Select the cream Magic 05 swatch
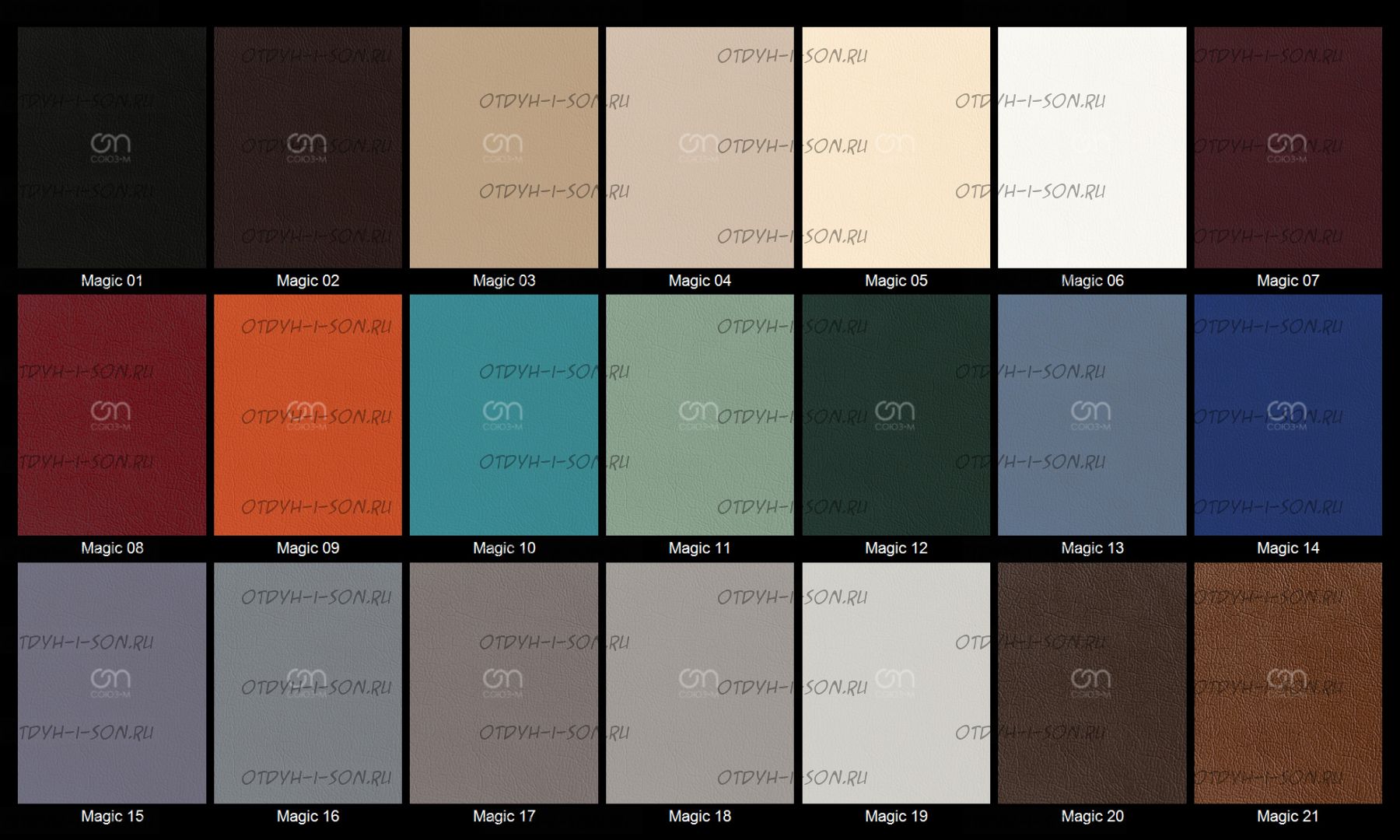Image resolution: width=1400 pixels, height=840 pixels. (x=896, y=148)
